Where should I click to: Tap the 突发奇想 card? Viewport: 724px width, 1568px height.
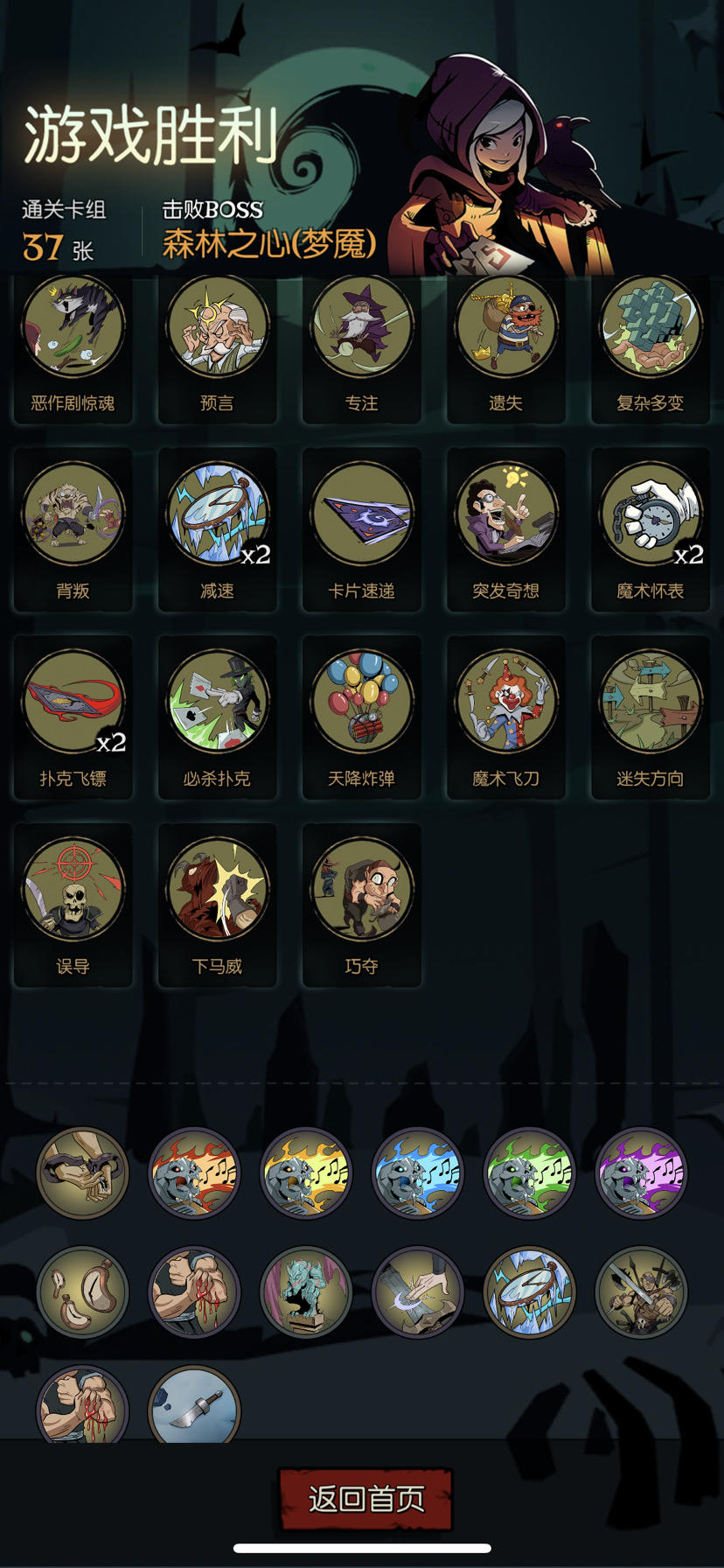click(x=506, y=514)
